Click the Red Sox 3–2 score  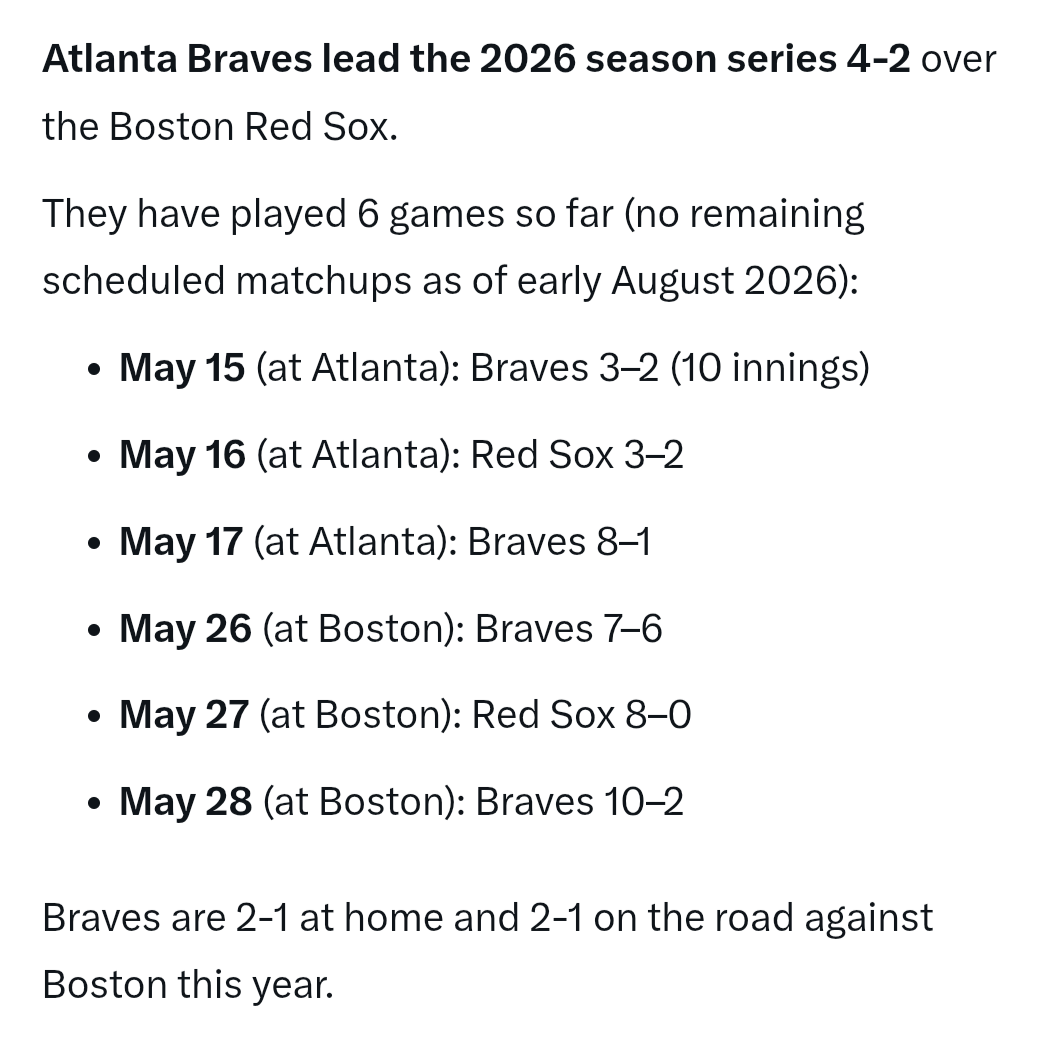[576, 454]
